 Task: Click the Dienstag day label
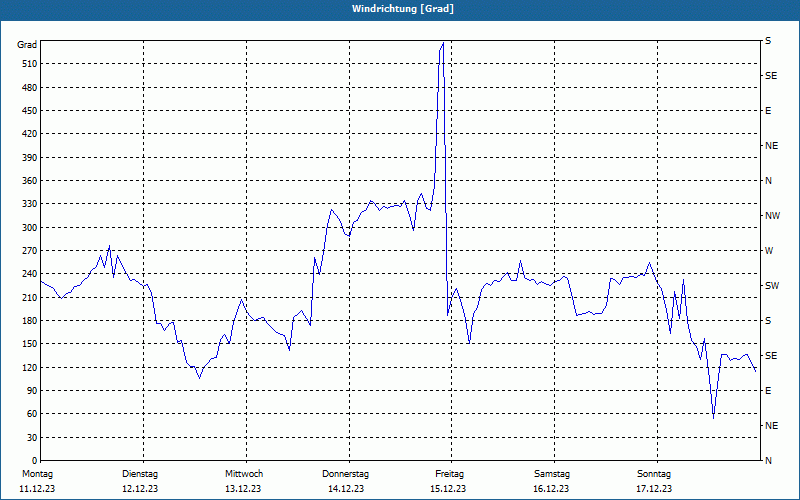pyautogui.click(x=140, y=474)
